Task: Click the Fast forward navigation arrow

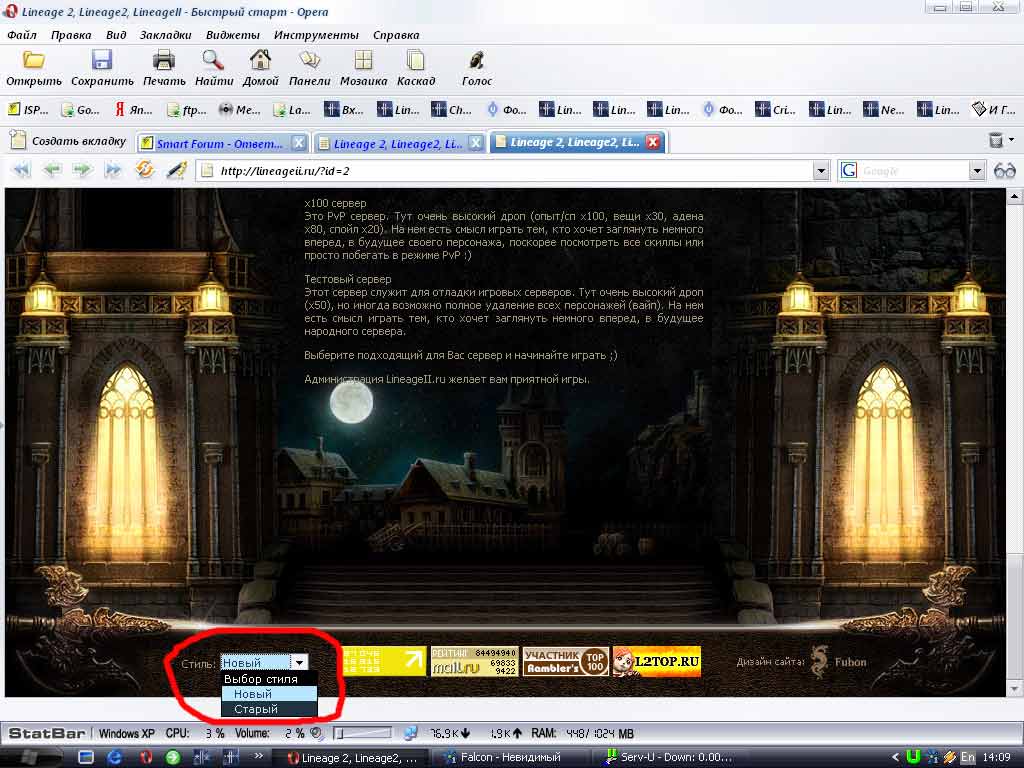Action: tap(113, 170)
